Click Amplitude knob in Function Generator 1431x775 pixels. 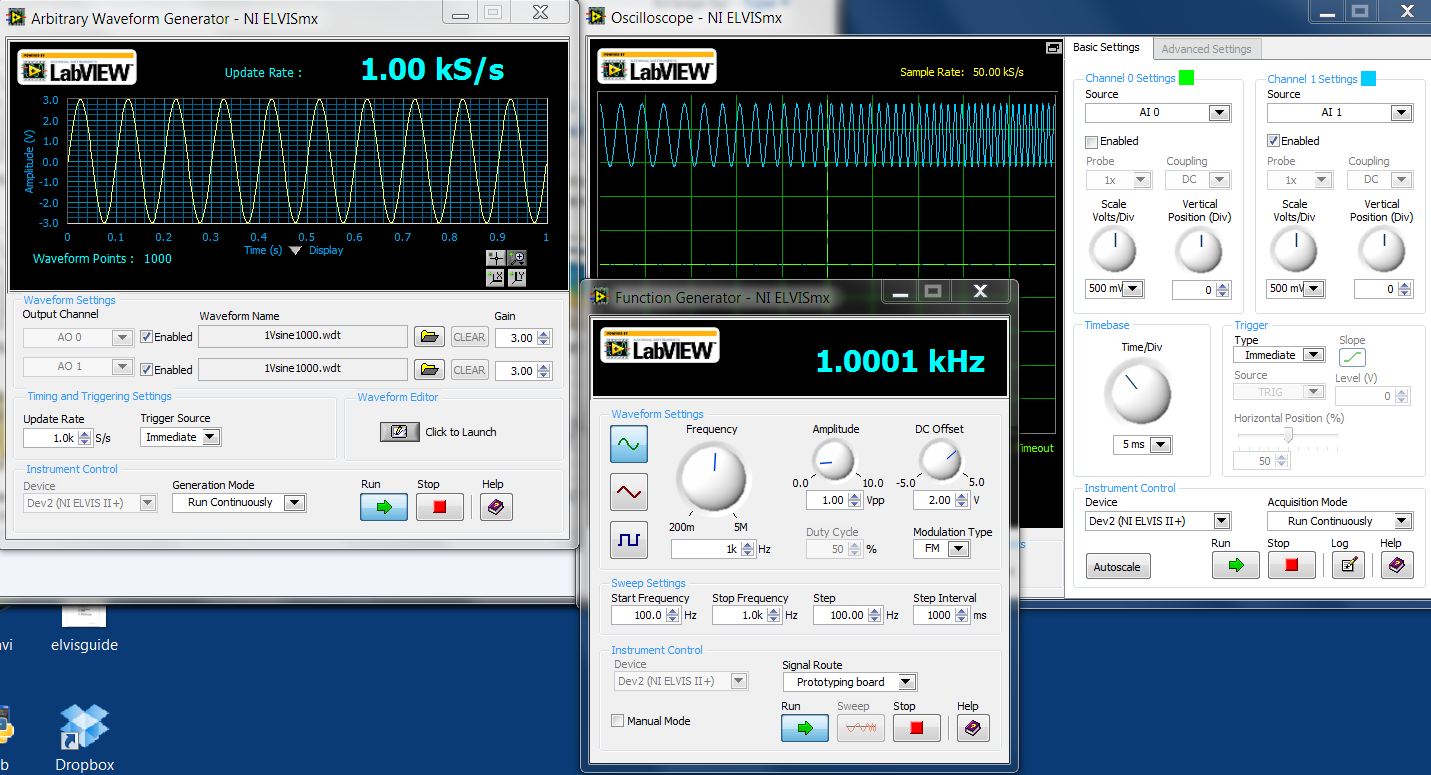[x=835, y=461]
